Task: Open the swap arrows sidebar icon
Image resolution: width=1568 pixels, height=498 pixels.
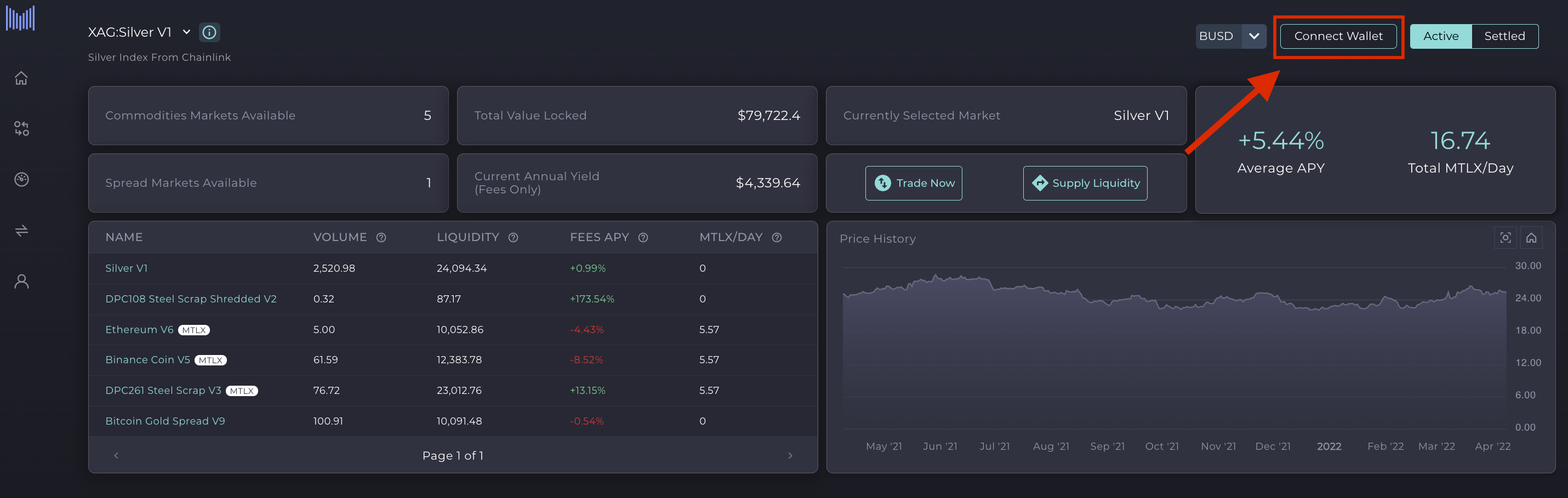Action: point(21,231)
